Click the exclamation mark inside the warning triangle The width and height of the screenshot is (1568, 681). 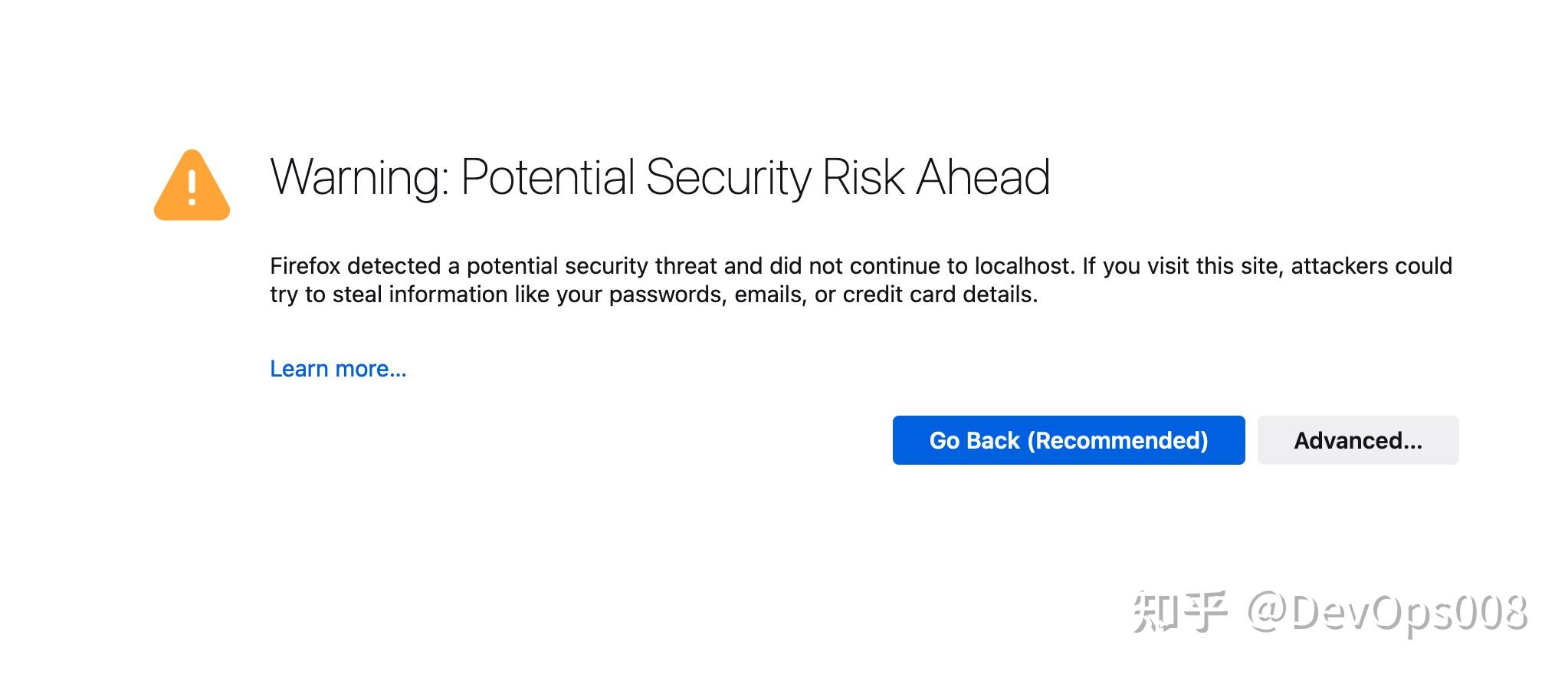pos(192,187)
